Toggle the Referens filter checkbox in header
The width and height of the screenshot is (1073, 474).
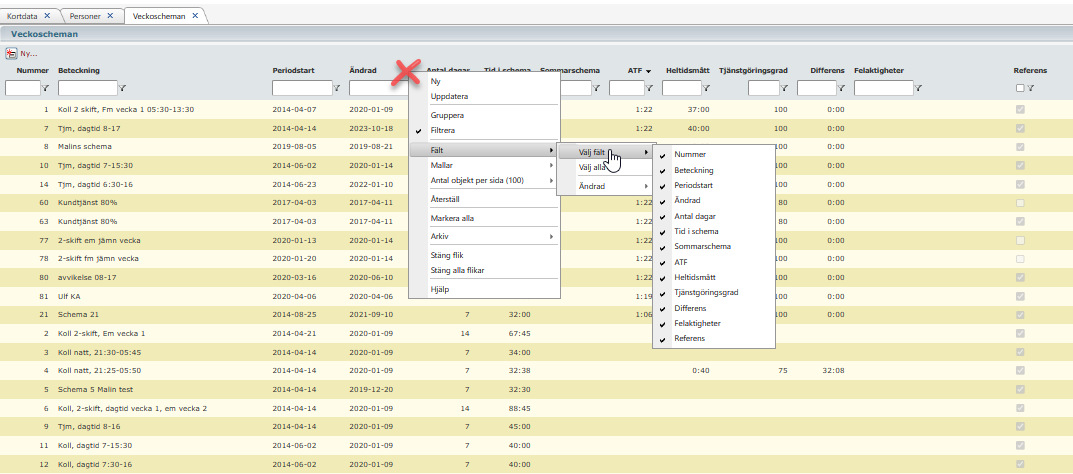[x=1020, y=88]
